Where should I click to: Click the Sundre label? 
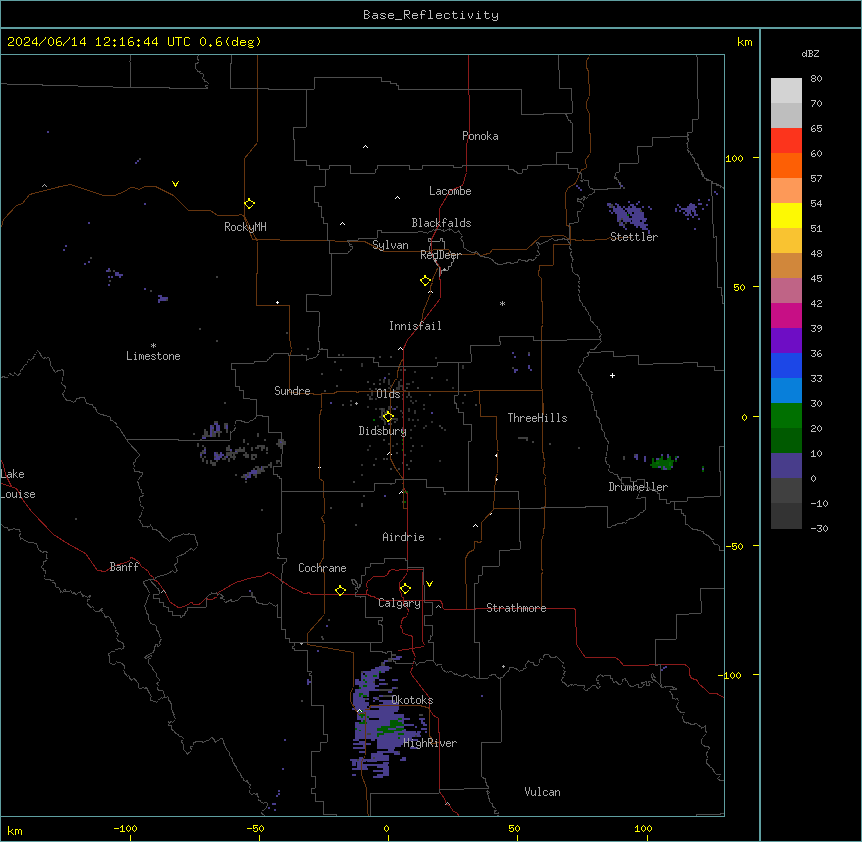click(x=292, y=391)
